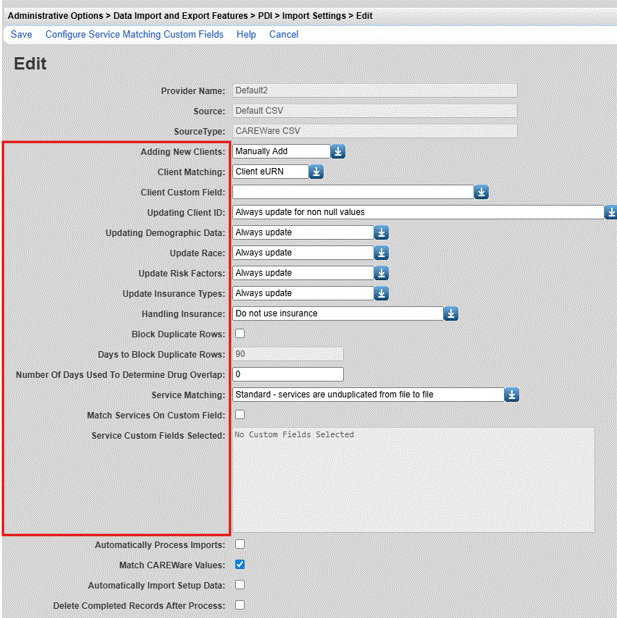Click the 'Handling Insurance:' label

pos(183,314)
